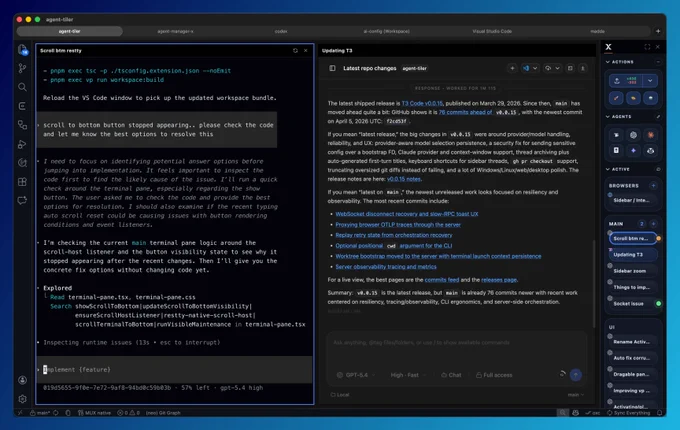The width and height of the screenshot is (680, 430).
Task: Add a new browser with plus icon
Action: coord(653,186)
